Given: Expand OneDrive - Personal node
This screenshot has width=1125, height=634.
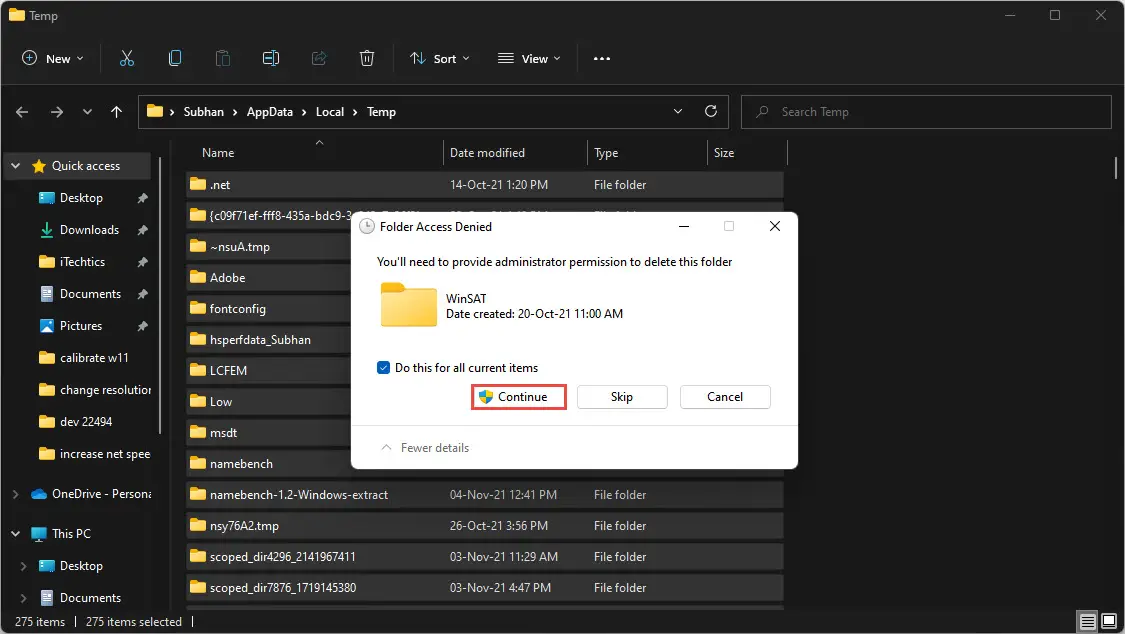Looking at the screenshot, I should pos(15,493).
